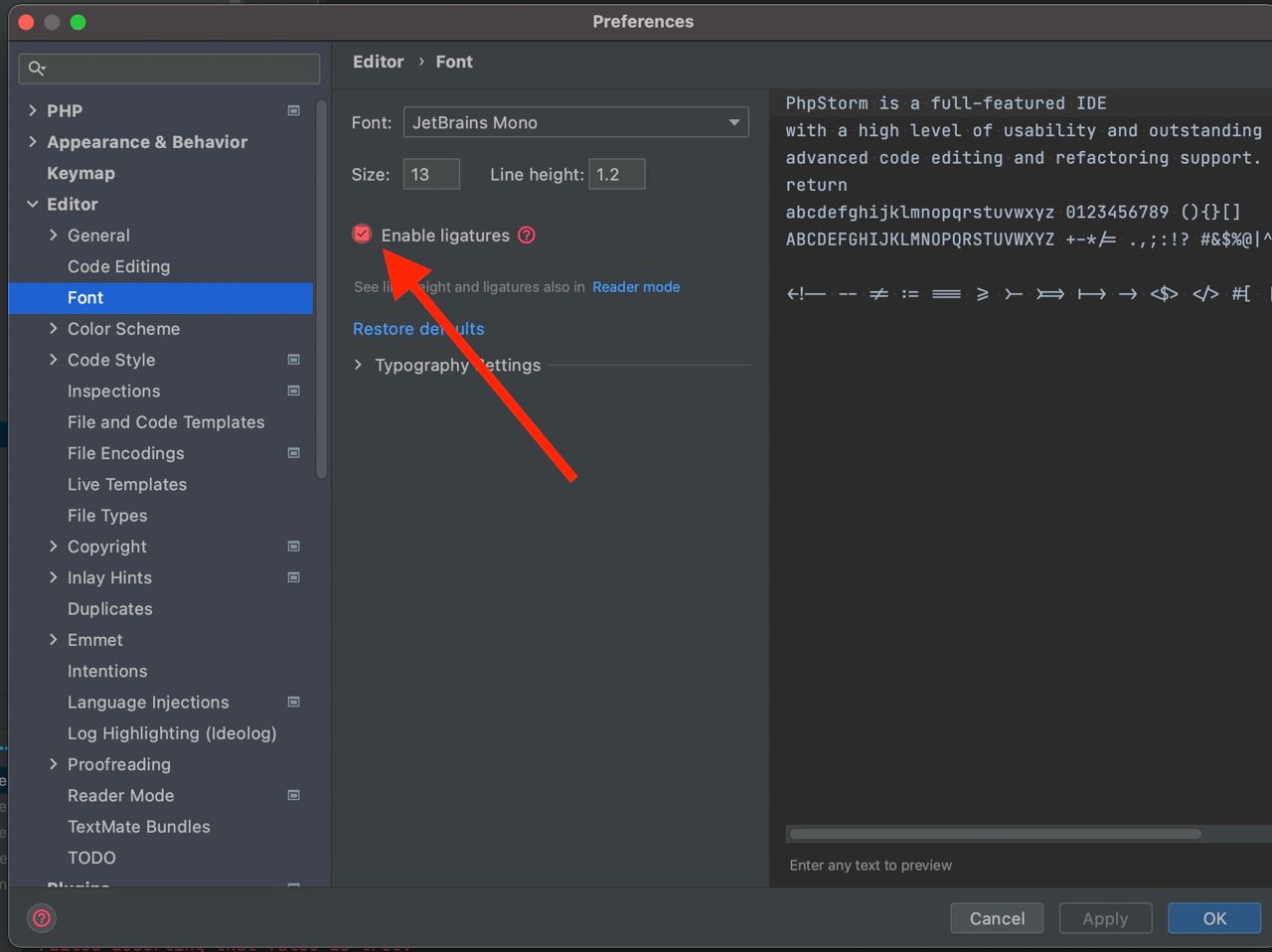Click the Cancel button

[x=997, y=919]
